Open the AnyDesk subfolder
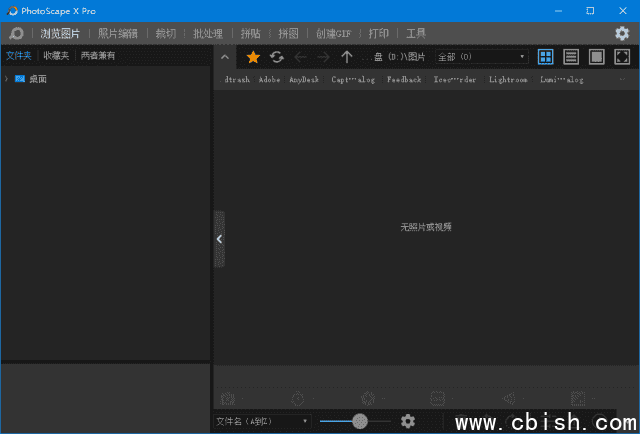The width and height of the screenshot is (640, 434). [304, 80]
